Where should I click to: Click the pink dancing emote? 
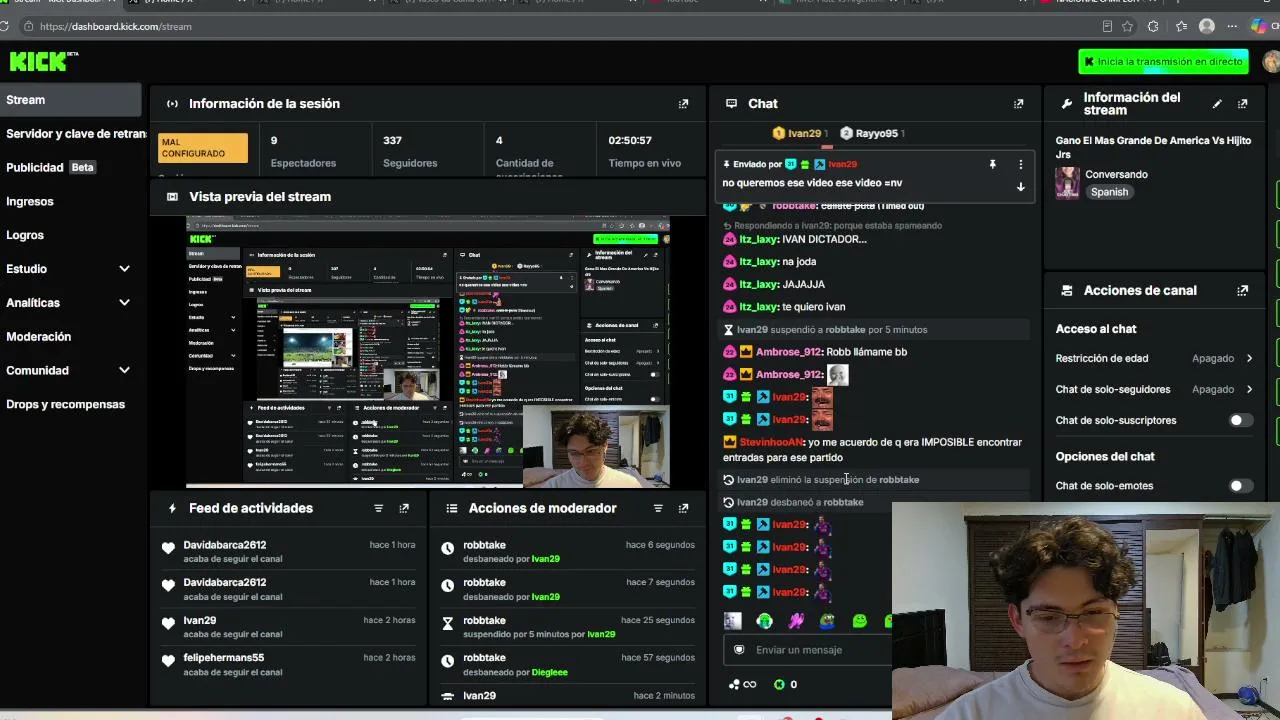[796, 621]
